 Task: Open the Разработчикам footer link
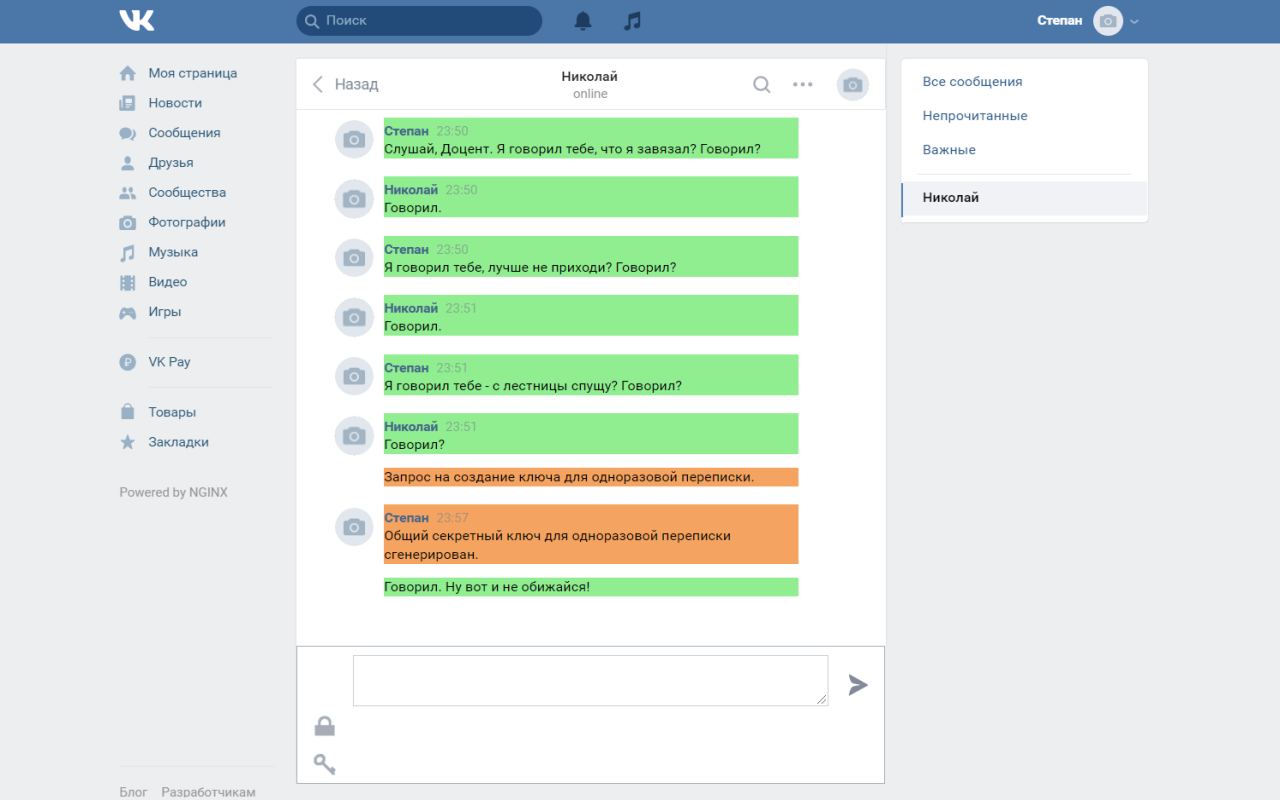coord(208,792)
